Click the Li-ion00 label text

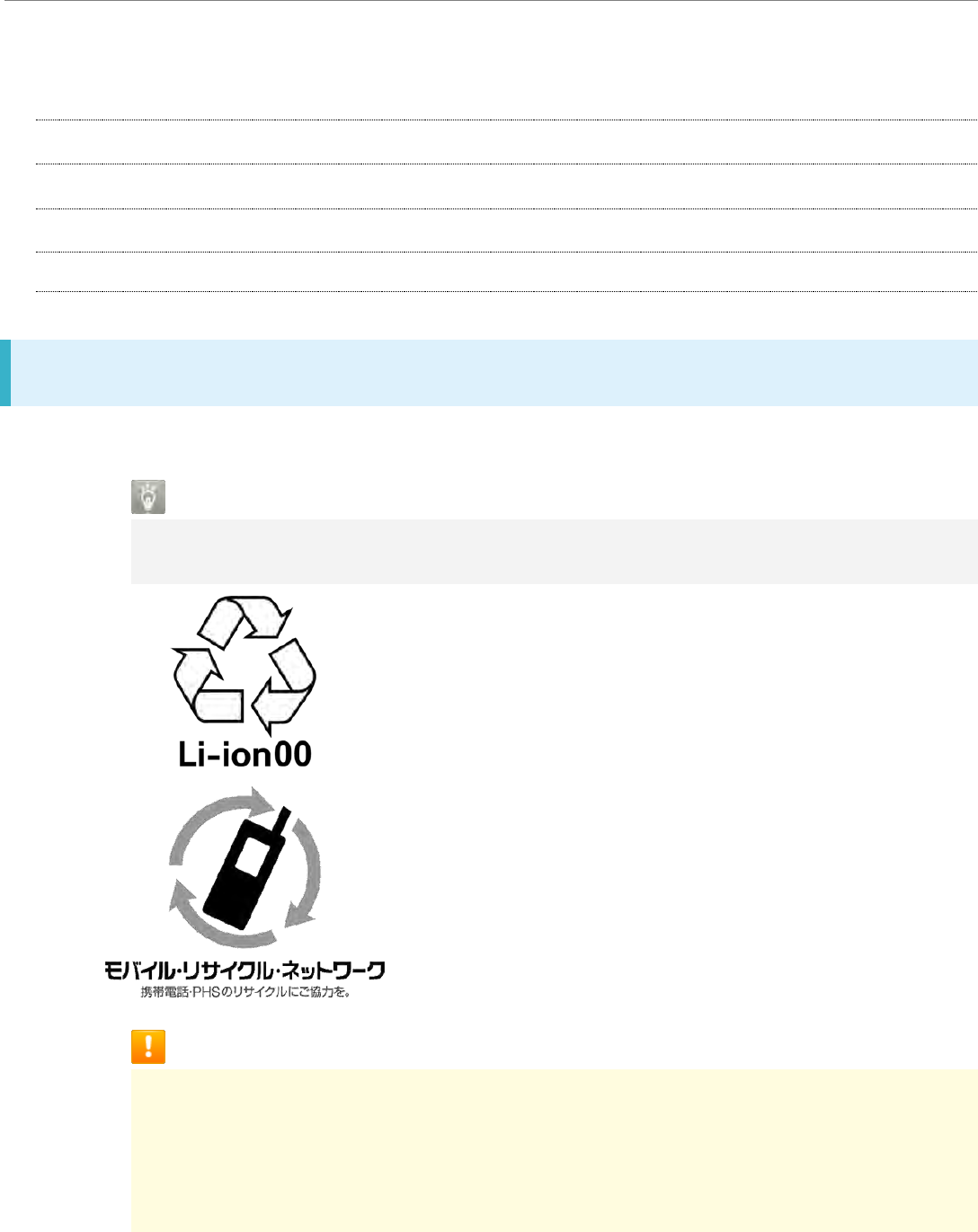244,754
